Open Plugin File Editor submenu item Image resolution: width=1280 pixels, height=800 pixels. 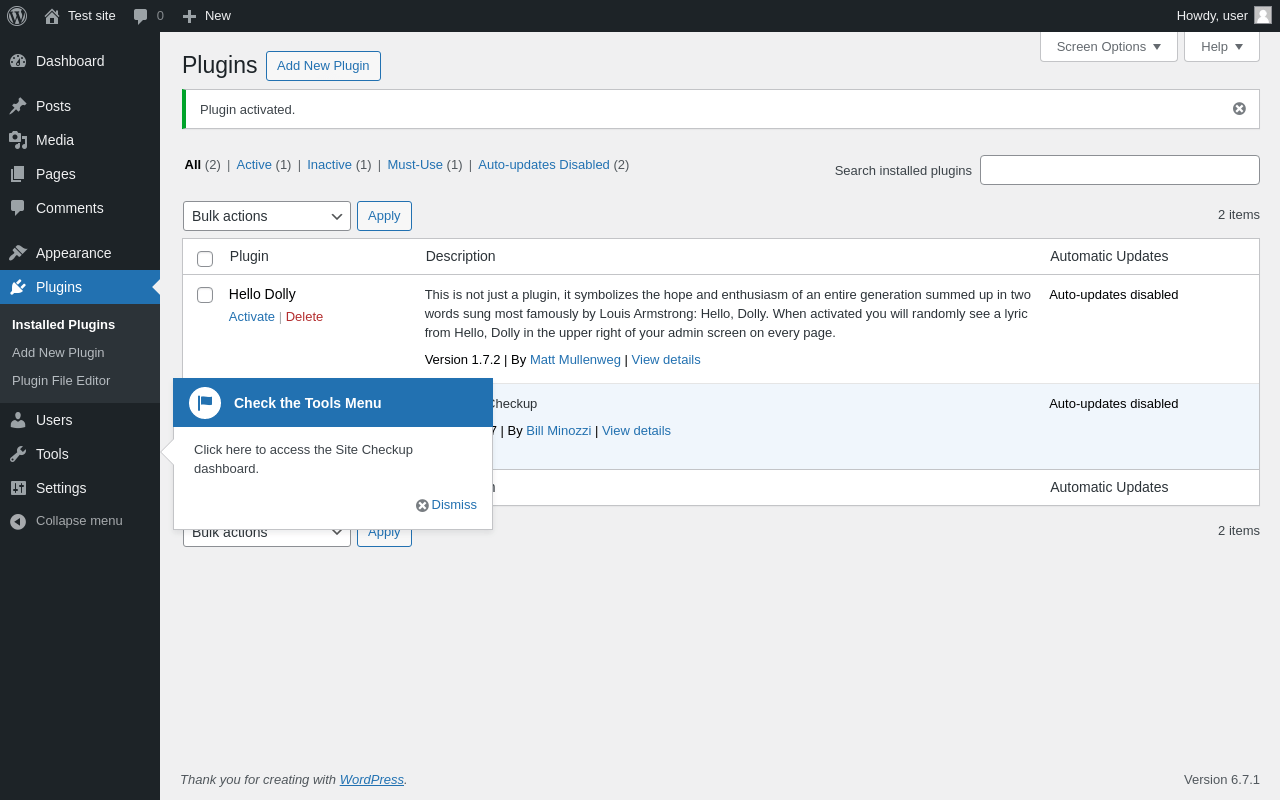click(61, 381)
